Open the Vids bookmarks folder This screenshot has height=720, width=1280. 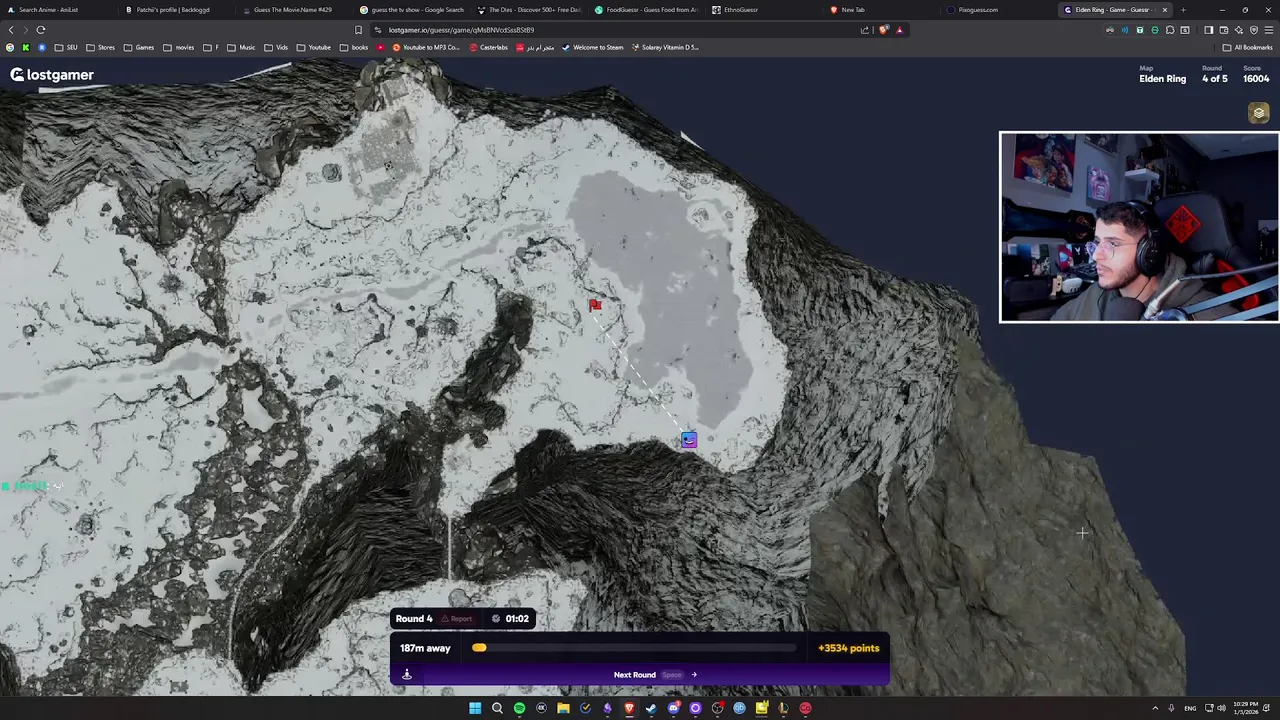[x=275, y=47]
